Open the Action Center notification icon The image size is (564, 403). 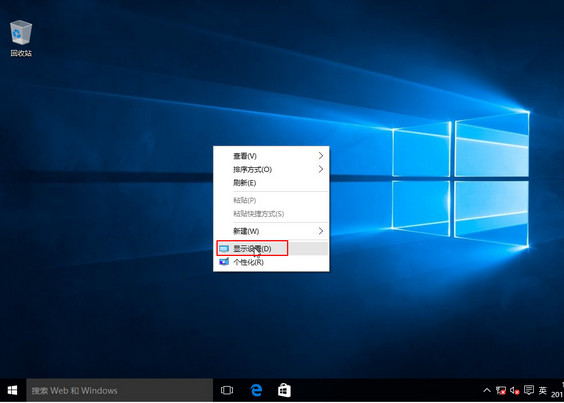[x=529, y=390]
